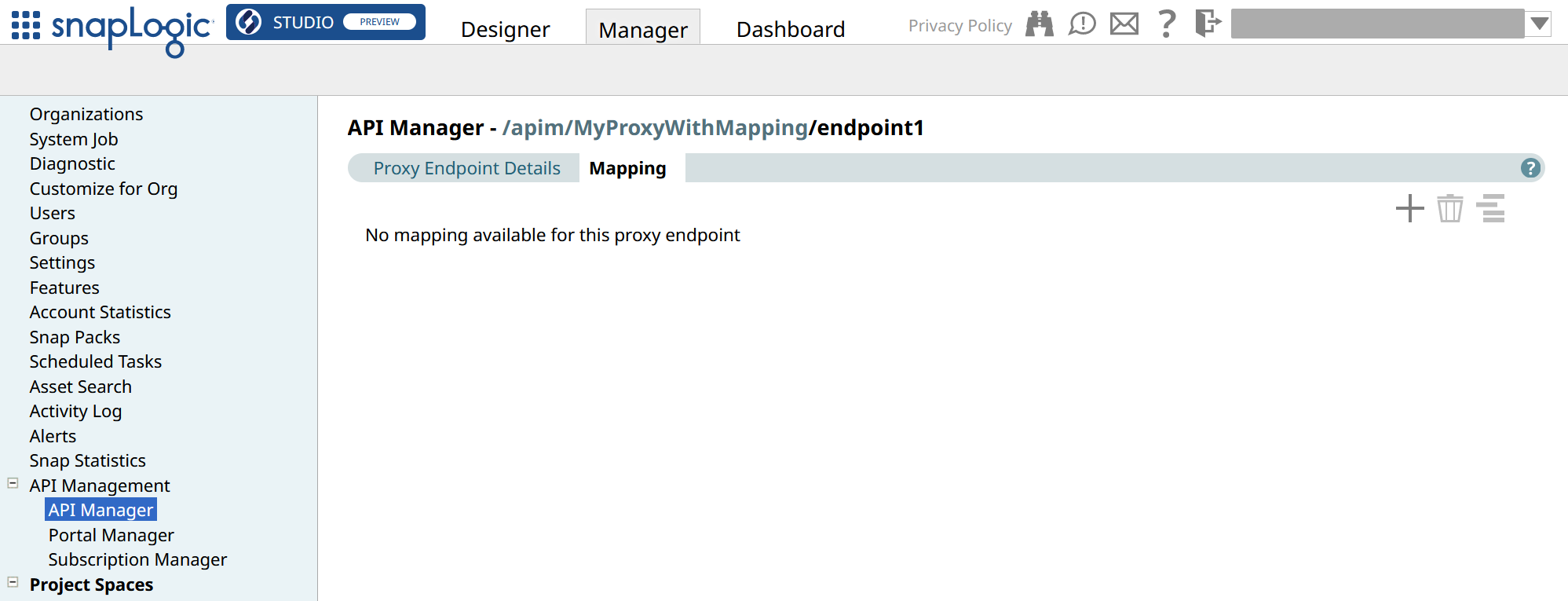Open Scheduled Tasks
The height and width of the screenshot is (601, 1568).
click(x=96, y=361)
